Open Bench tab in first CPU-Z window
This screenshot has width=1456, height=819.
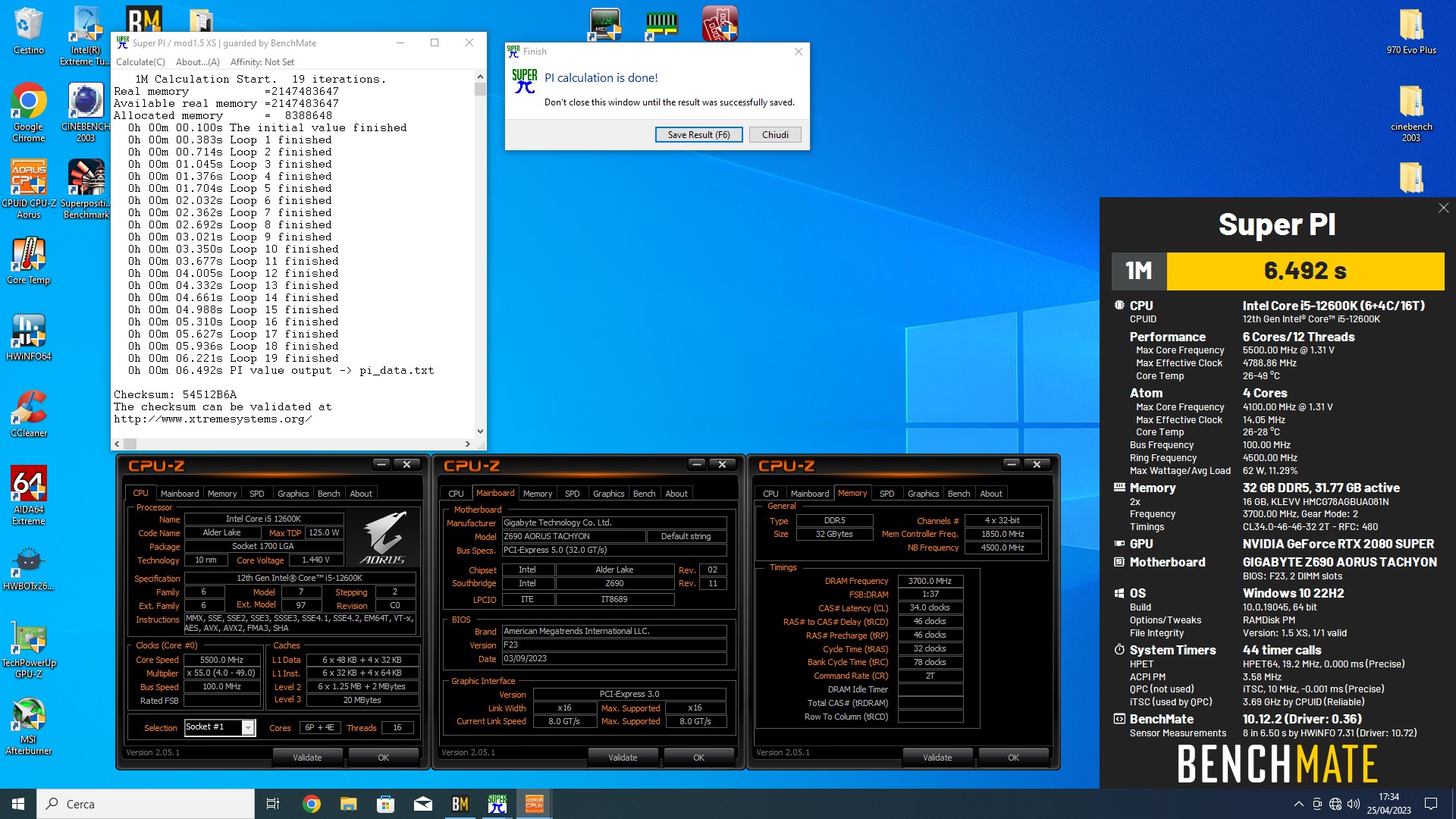point(328,494)
